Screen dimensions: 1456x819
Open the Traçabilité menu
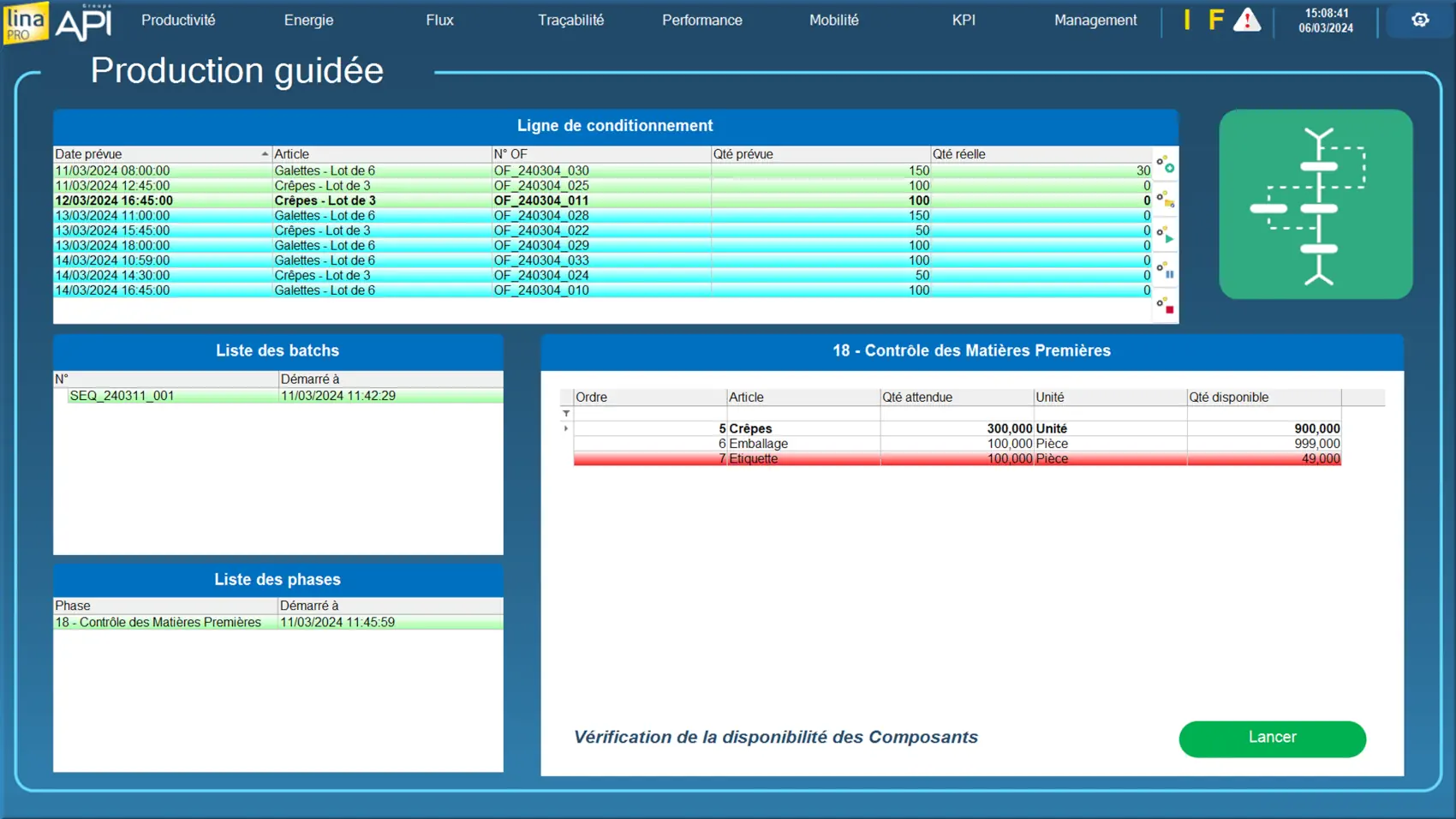click(570, 20)
